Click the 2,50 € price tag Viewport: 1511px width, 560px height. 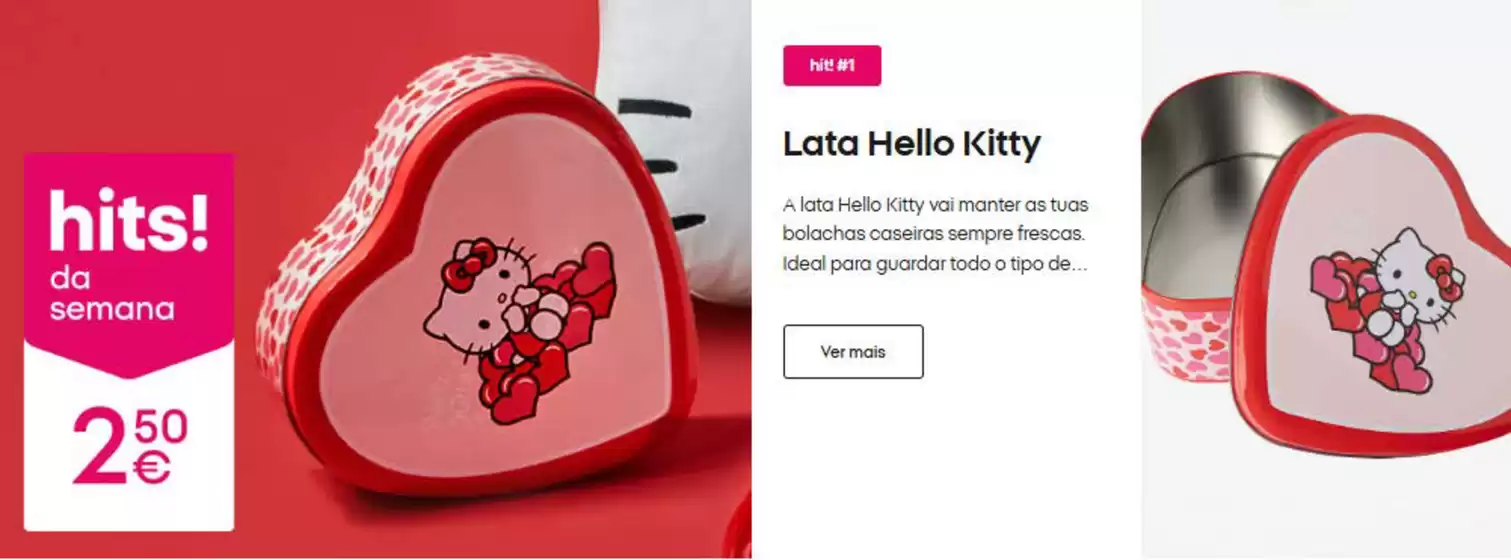click(x=130, y=447)
